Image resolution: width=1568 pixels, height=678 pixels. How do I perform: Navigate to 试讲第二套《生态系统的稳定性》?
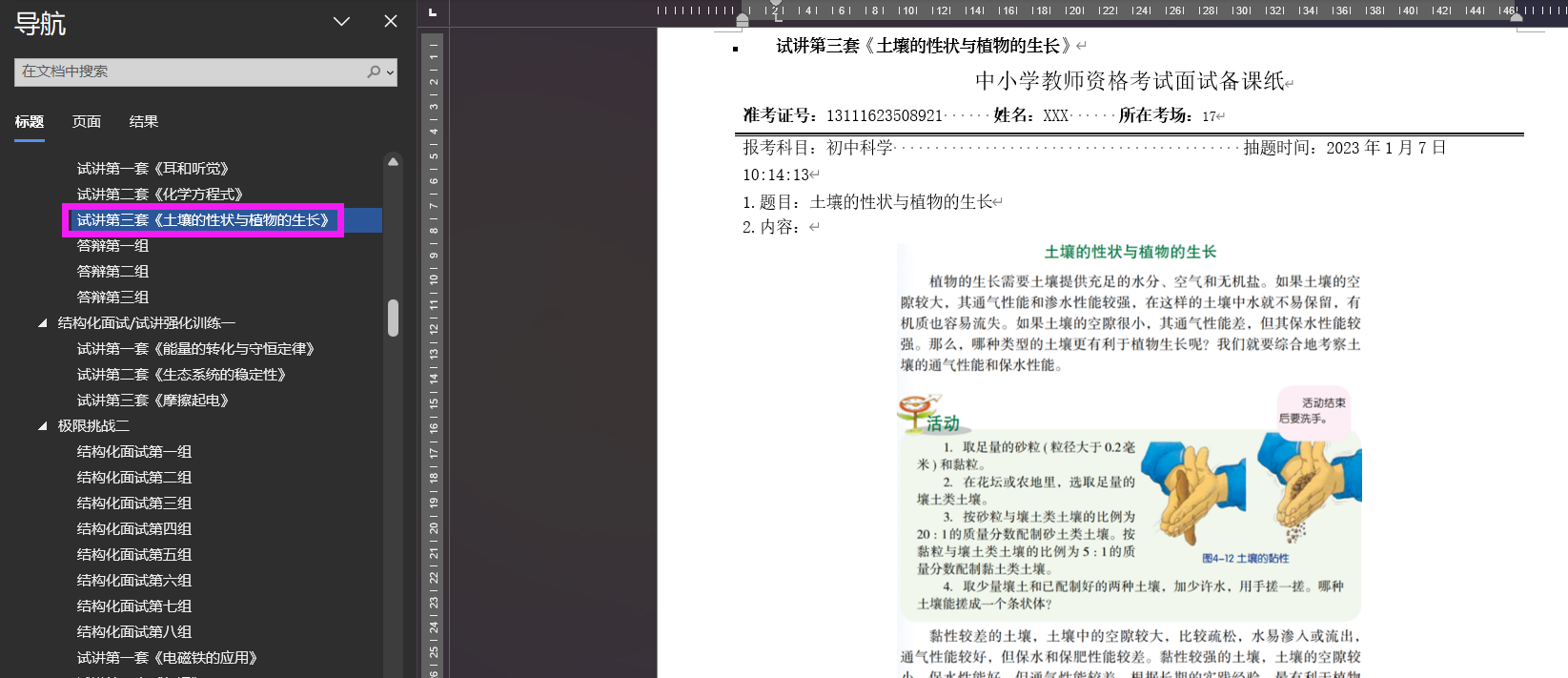pos(181,375)
